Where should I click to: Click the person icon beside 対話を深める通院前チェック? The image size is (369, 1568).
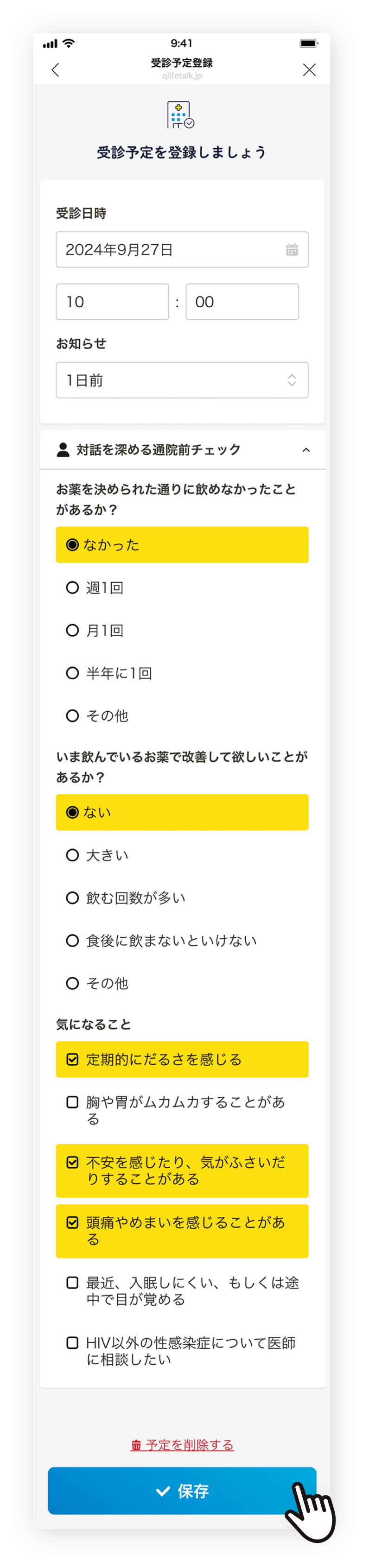click(63, 450)
